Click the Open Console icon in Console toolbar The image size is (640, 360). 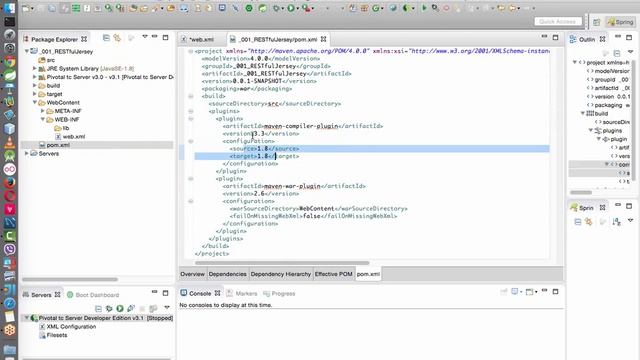[x=529, y=292]
